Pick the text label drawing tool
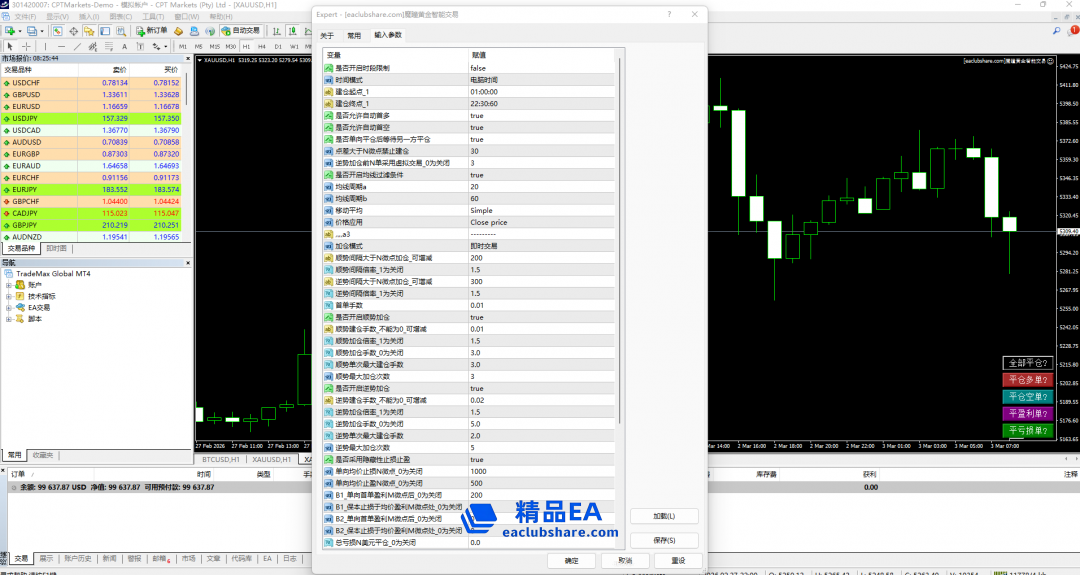Image resolution: width=1080 pixels, height=575 pixels. pyautogui.click(x=124, y=46)
